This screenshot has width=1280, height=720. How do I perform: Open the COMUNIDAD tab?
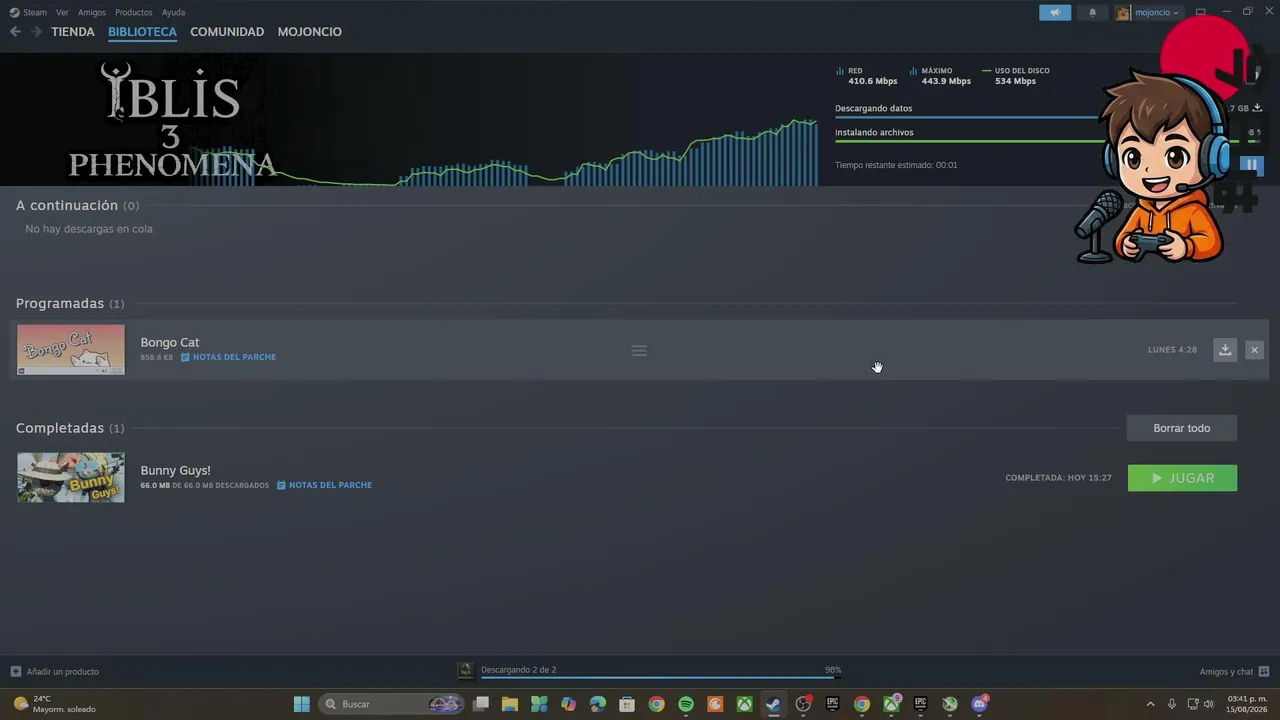pos(227,32)
